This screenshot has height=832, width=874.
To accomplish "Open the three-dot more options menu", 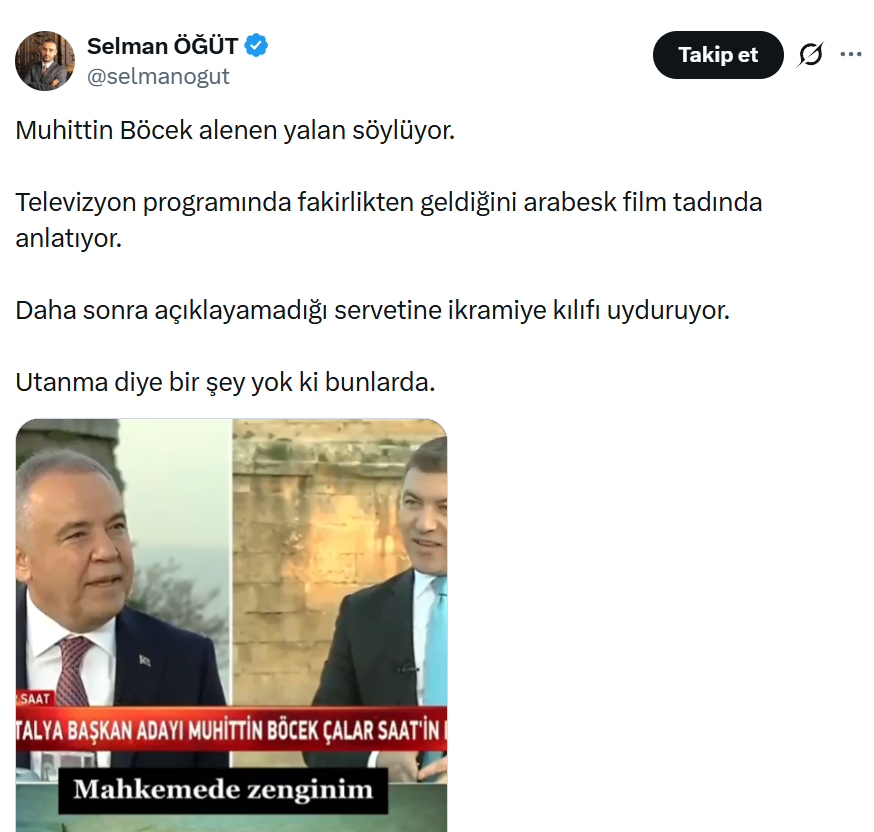I will 851,55.
